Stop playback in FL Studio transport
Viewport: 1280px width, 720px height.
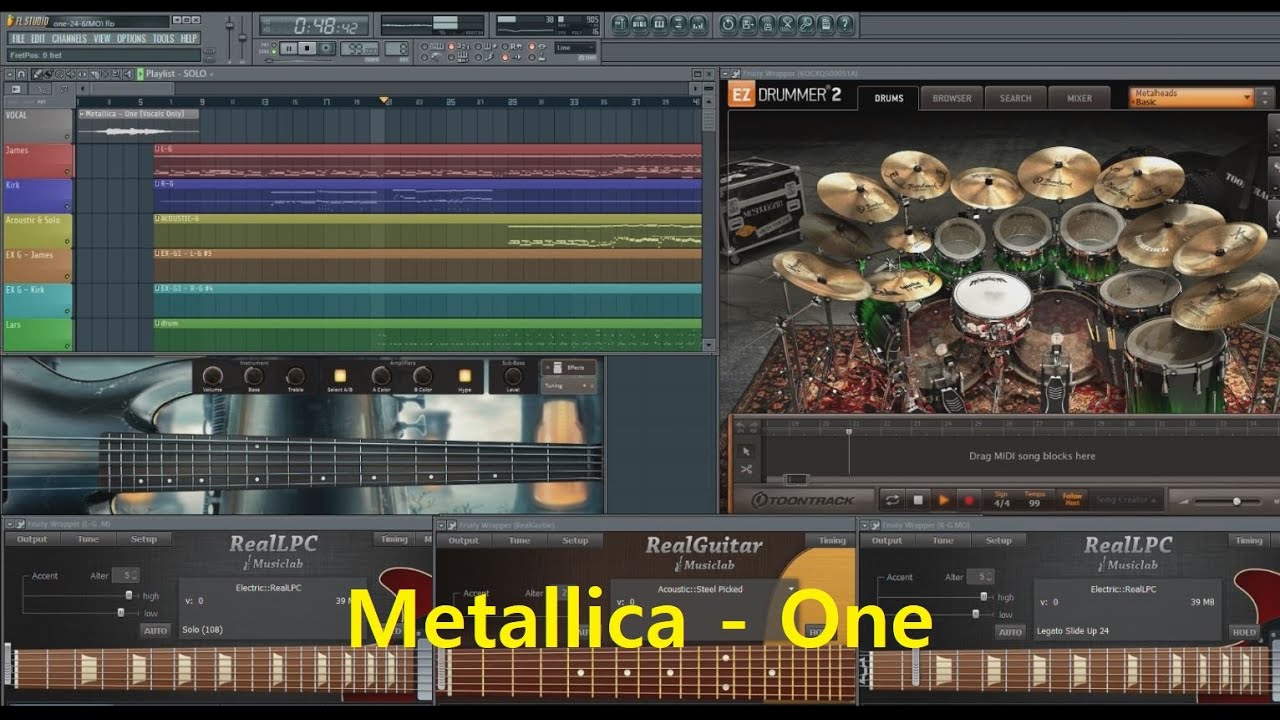coord(308,48)
